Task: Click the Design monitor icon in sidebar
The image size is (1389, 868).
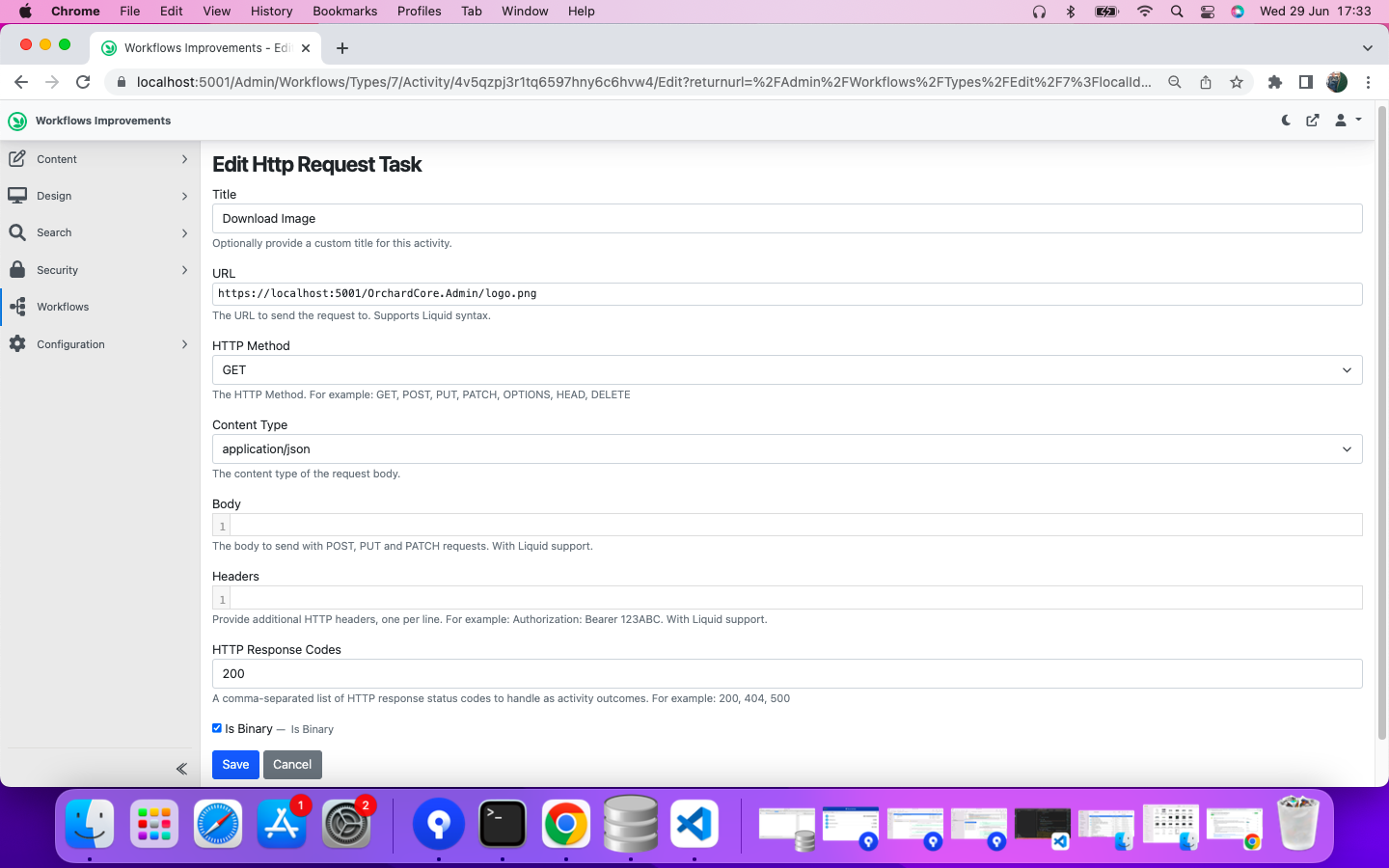Action: point(17,196)
